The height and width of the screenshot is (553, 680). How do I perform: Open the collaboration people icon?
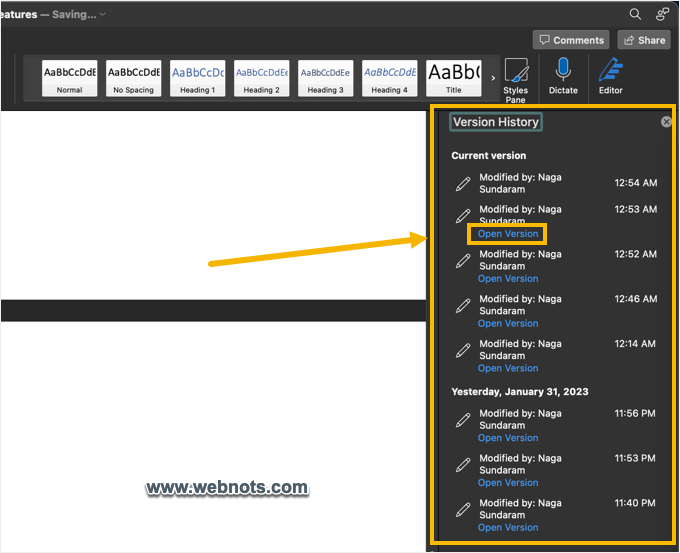662,14
